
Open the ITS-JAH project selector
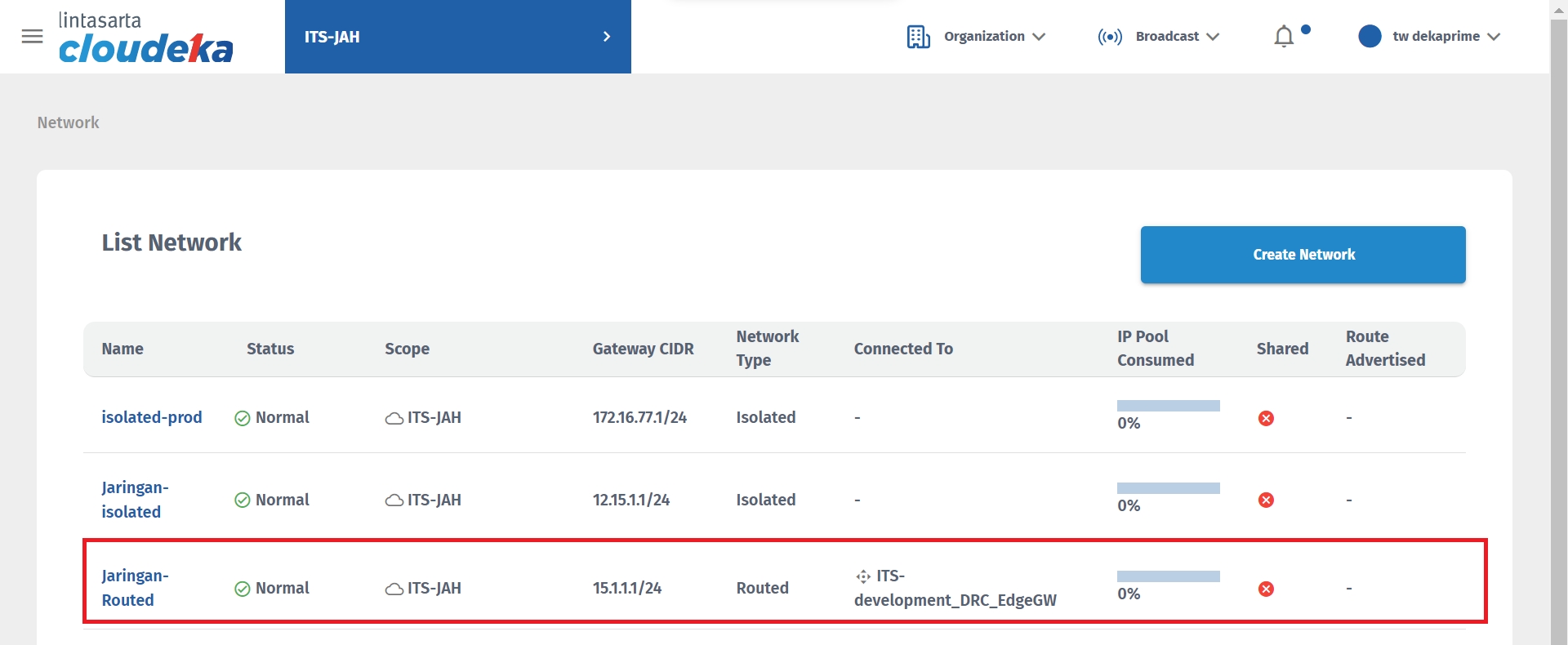pyautogui.click(x=457, y=37)
